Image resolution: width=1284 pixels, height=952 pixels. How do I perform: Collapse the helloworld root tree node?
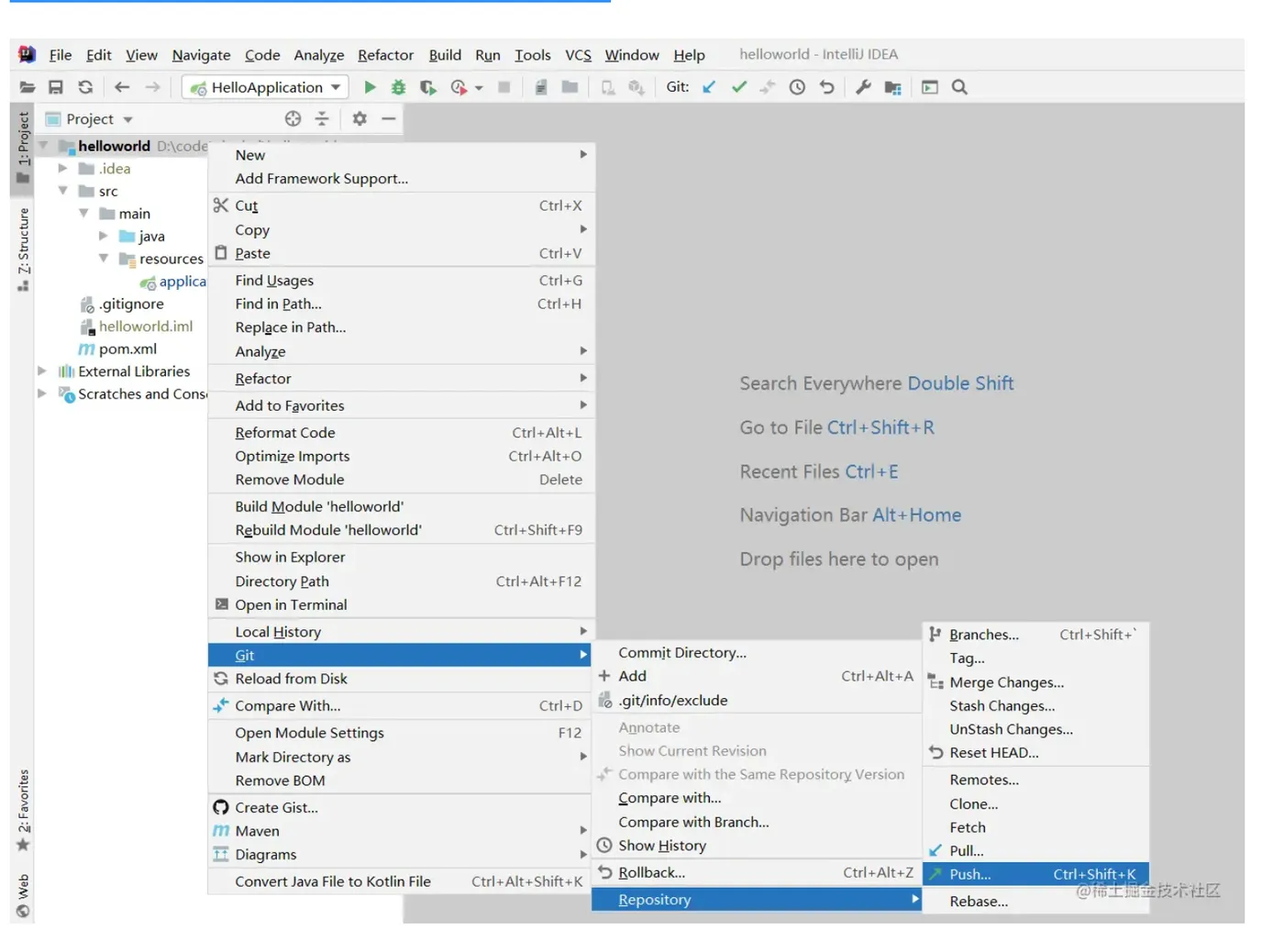point(42,145)
